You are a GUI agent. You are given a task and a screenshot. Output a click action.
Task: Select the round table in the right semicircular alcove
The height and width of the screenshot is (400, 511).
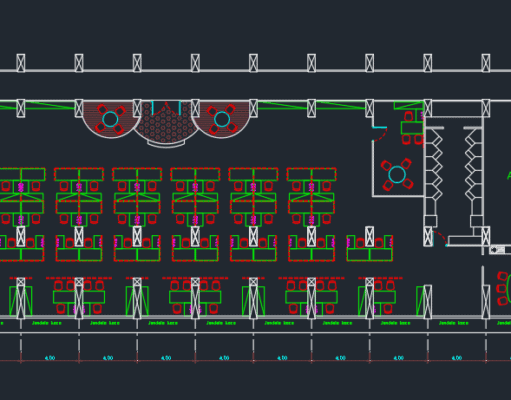click(222, 119)
